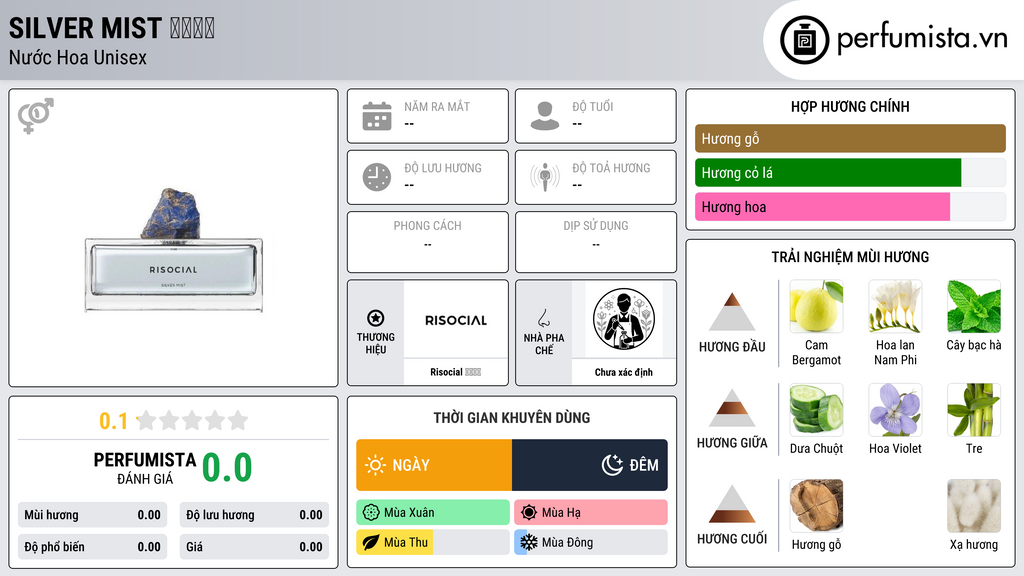Click the Phong cách card
The image size is (1024, 576).
(x=428, y=242)
